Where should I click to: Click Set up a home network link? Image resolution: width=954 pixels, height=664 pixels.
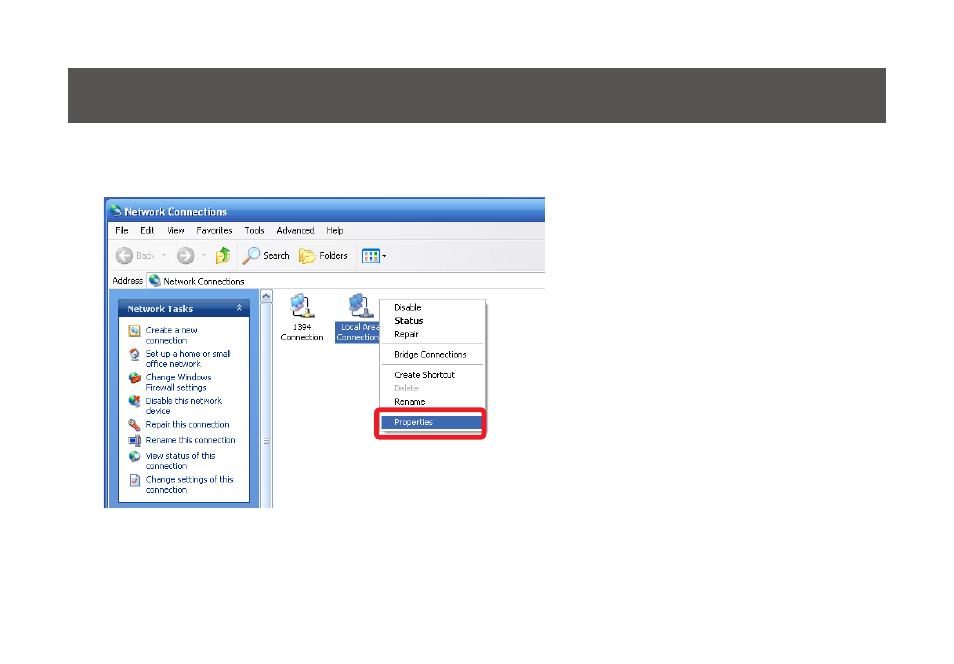point(187,359)
